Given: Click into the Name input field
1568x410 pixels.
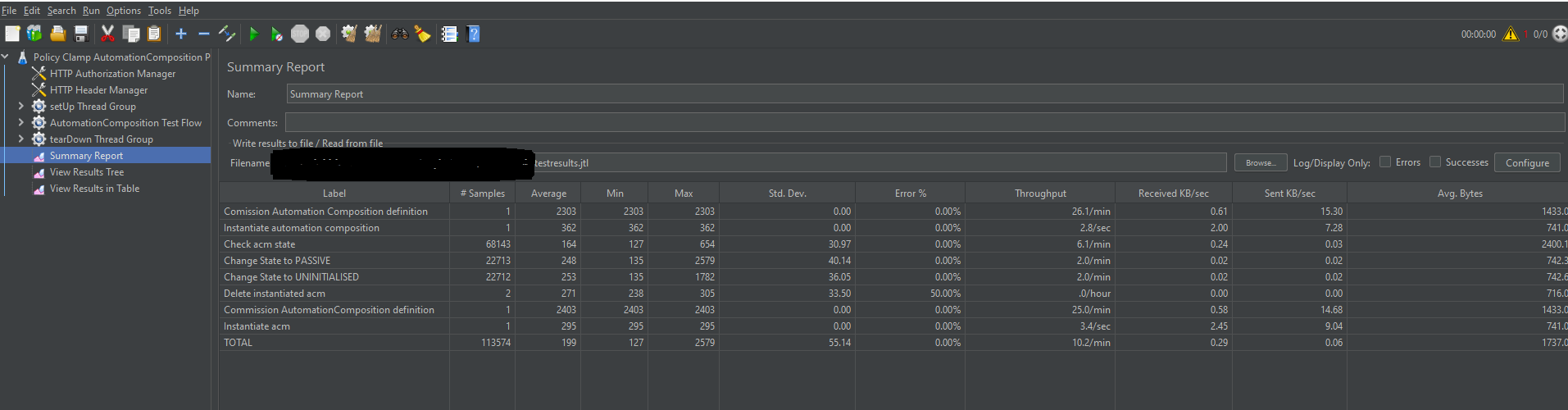Looking at the screenshot, I should tap(925, 93).
